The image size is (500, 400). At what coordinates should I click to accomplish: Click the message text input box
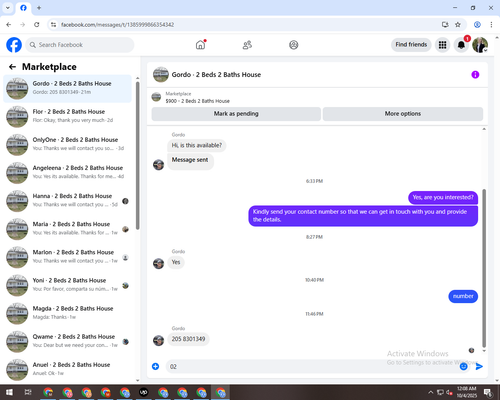pos(312,366)
